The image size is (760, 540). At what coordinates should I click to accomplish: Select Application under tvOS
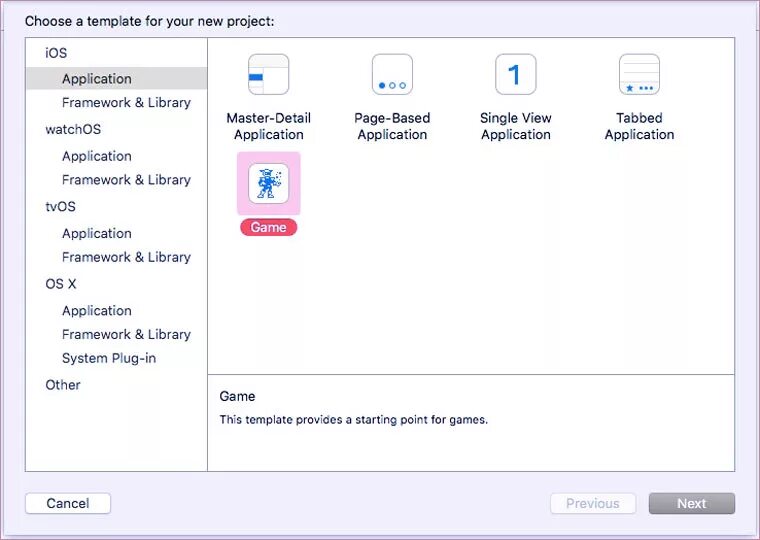pos(96,233)
